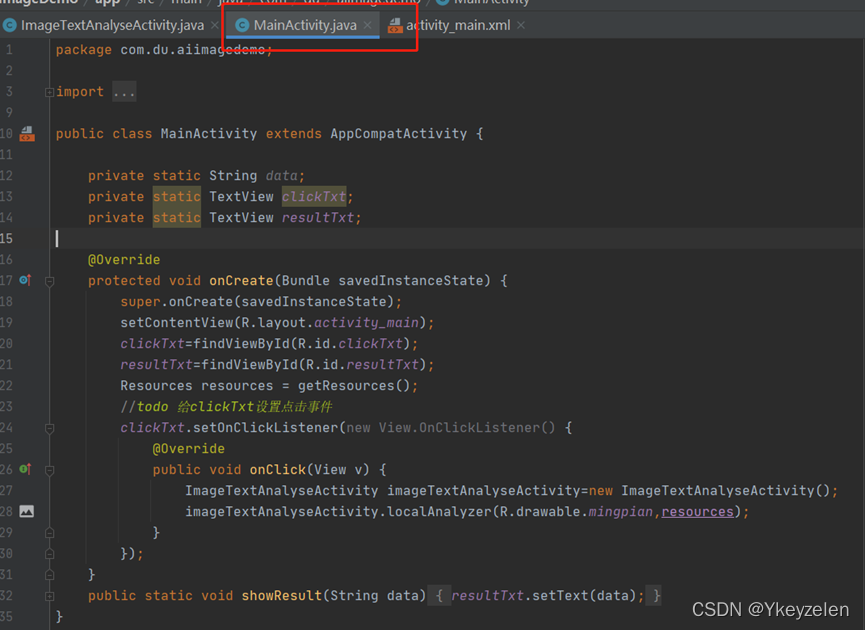Collapse the onClick method at line 26
Screen dimensions: 865x630
49,471
